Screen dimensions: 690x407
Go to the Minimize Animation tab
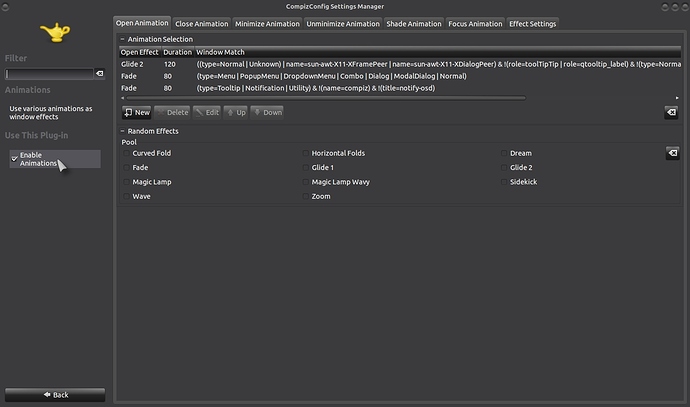coord(267,24)
